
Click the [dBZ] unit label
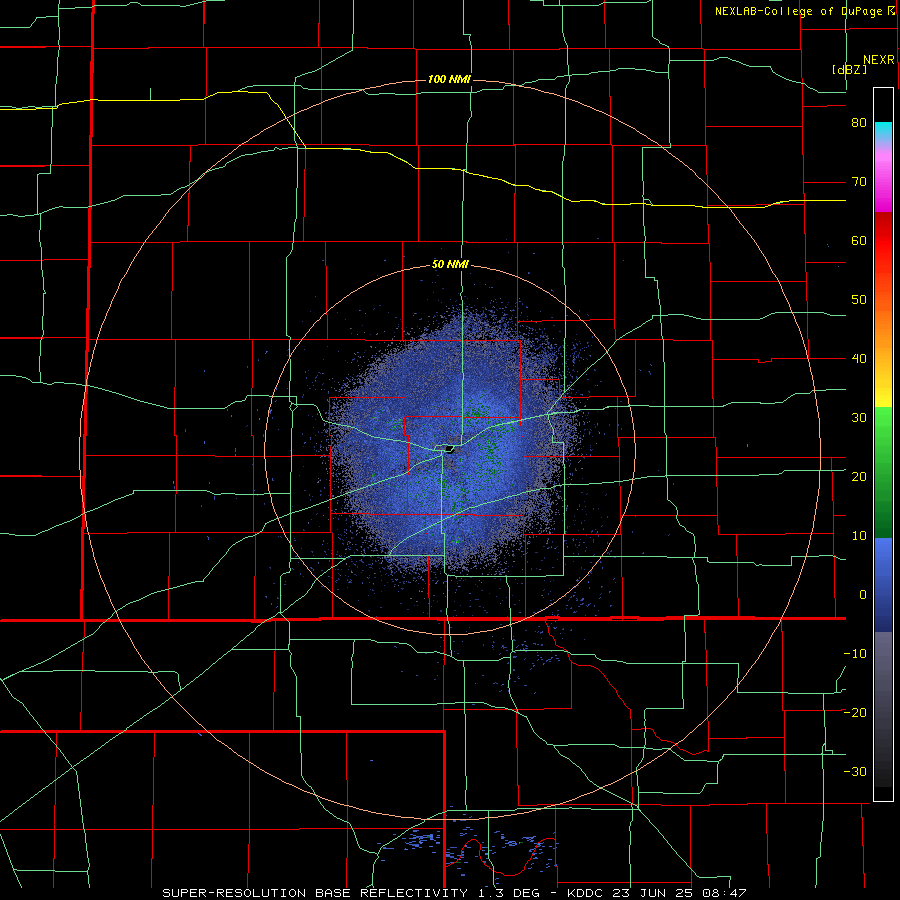(x=849, y=69)
